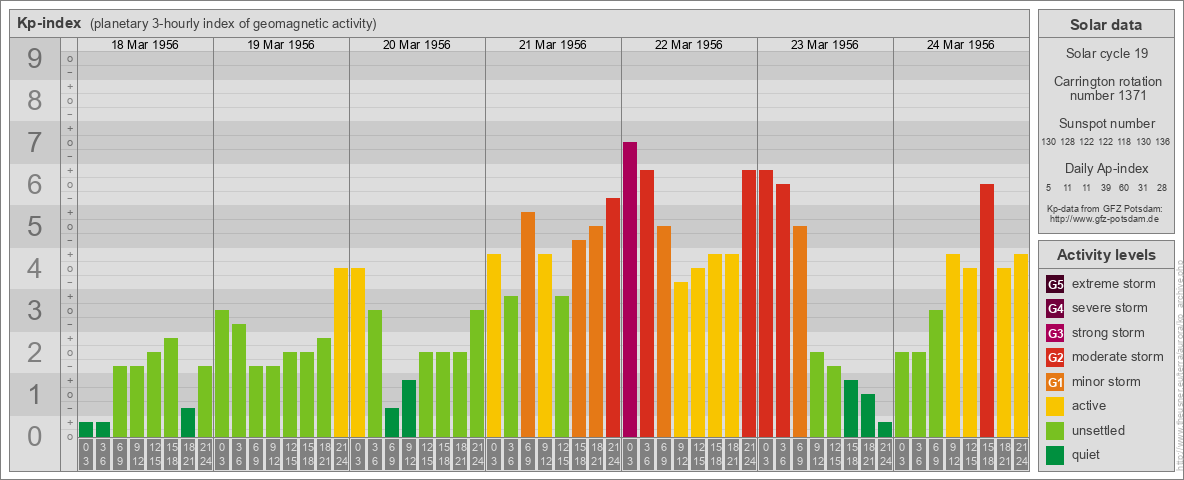Screen dimensions: 1184x480
Task: Click the 'Sunspot number' label
Action: pos(1106,124)
